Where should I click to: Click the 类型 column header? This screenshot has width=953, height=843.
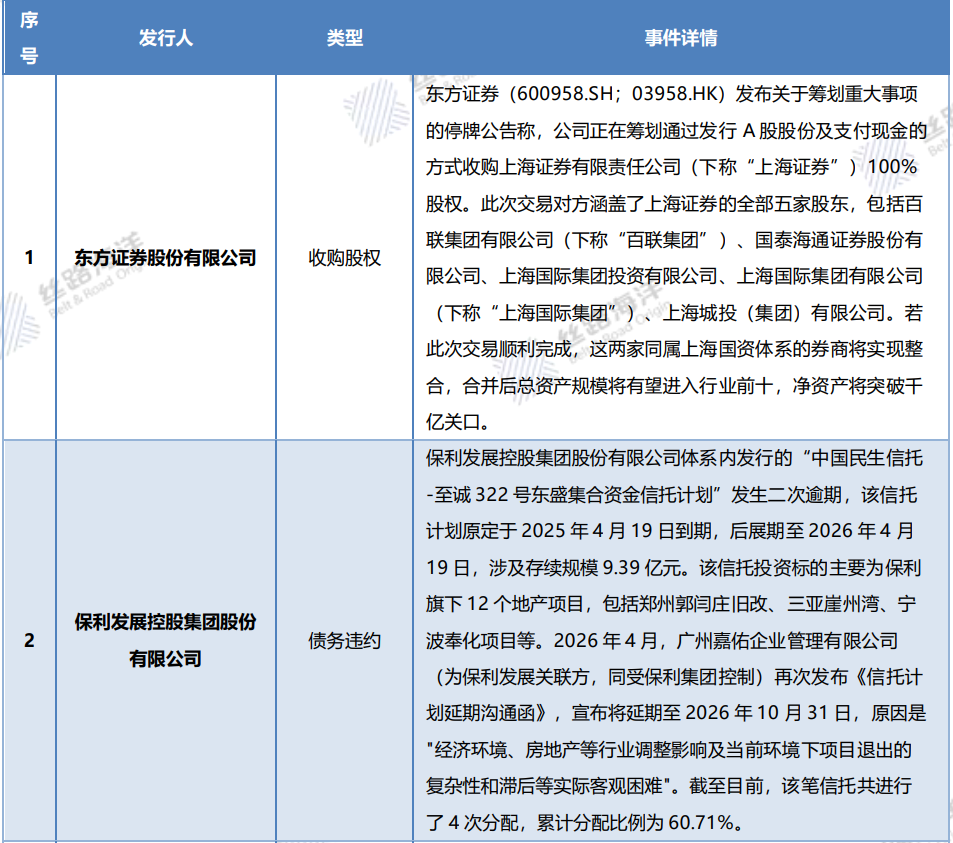tap(344, 38)
